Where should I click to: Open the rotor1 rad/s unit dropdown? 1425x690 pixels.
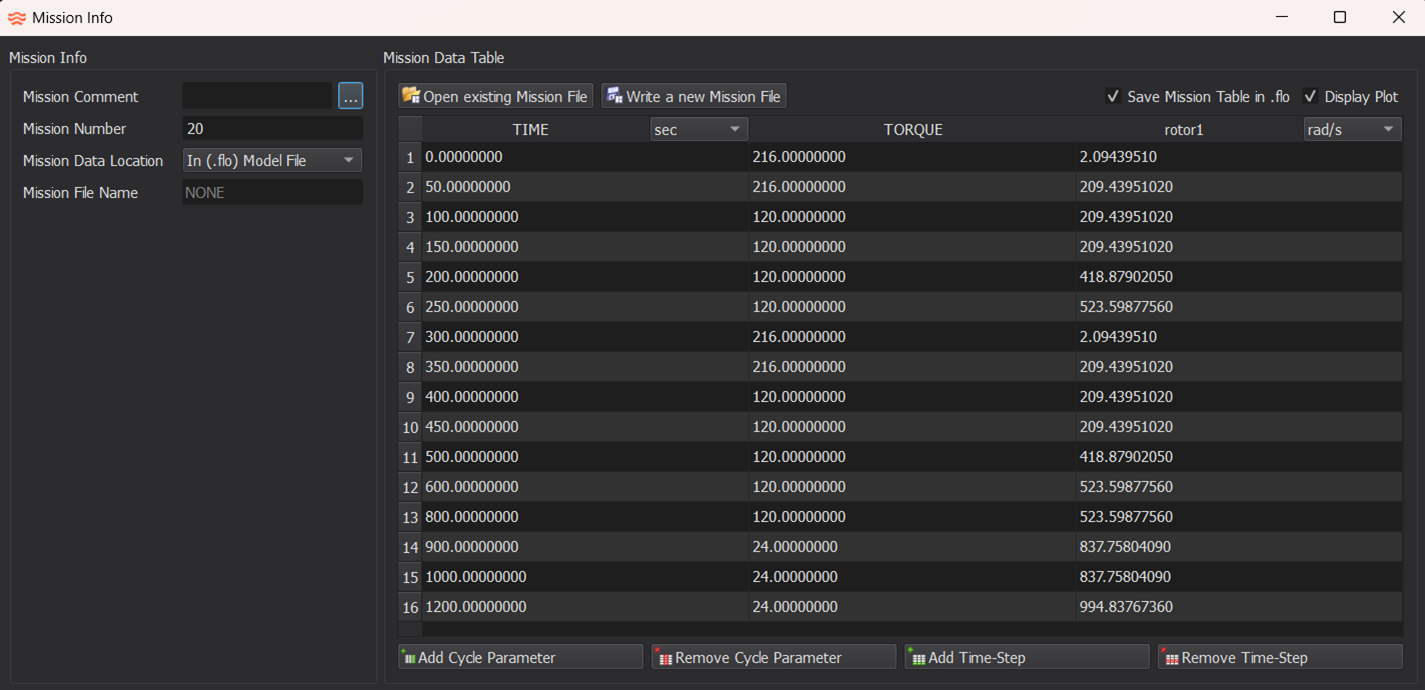point(1351,129)
